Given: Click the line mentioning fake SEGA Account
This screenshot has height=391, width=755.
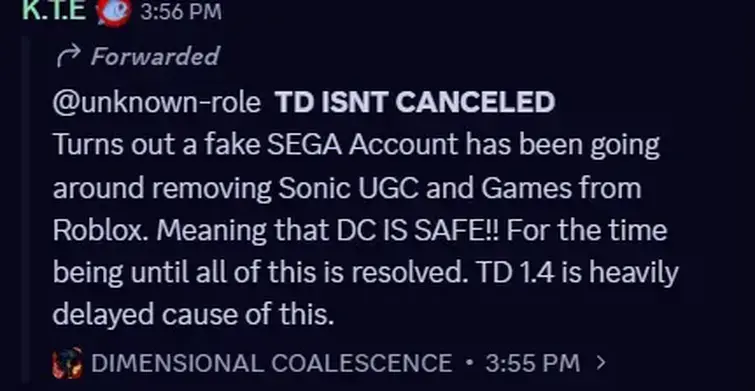Looking at the screenshot, I should [x=356, y=144].
